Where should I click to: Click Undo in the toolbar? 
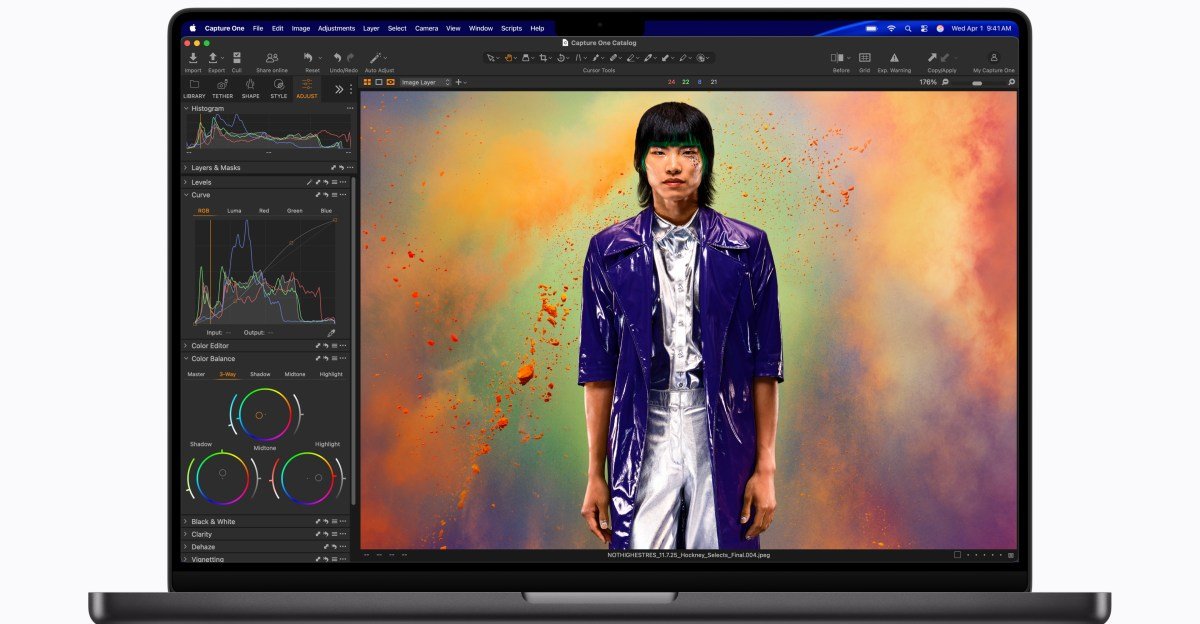point(337,57)
